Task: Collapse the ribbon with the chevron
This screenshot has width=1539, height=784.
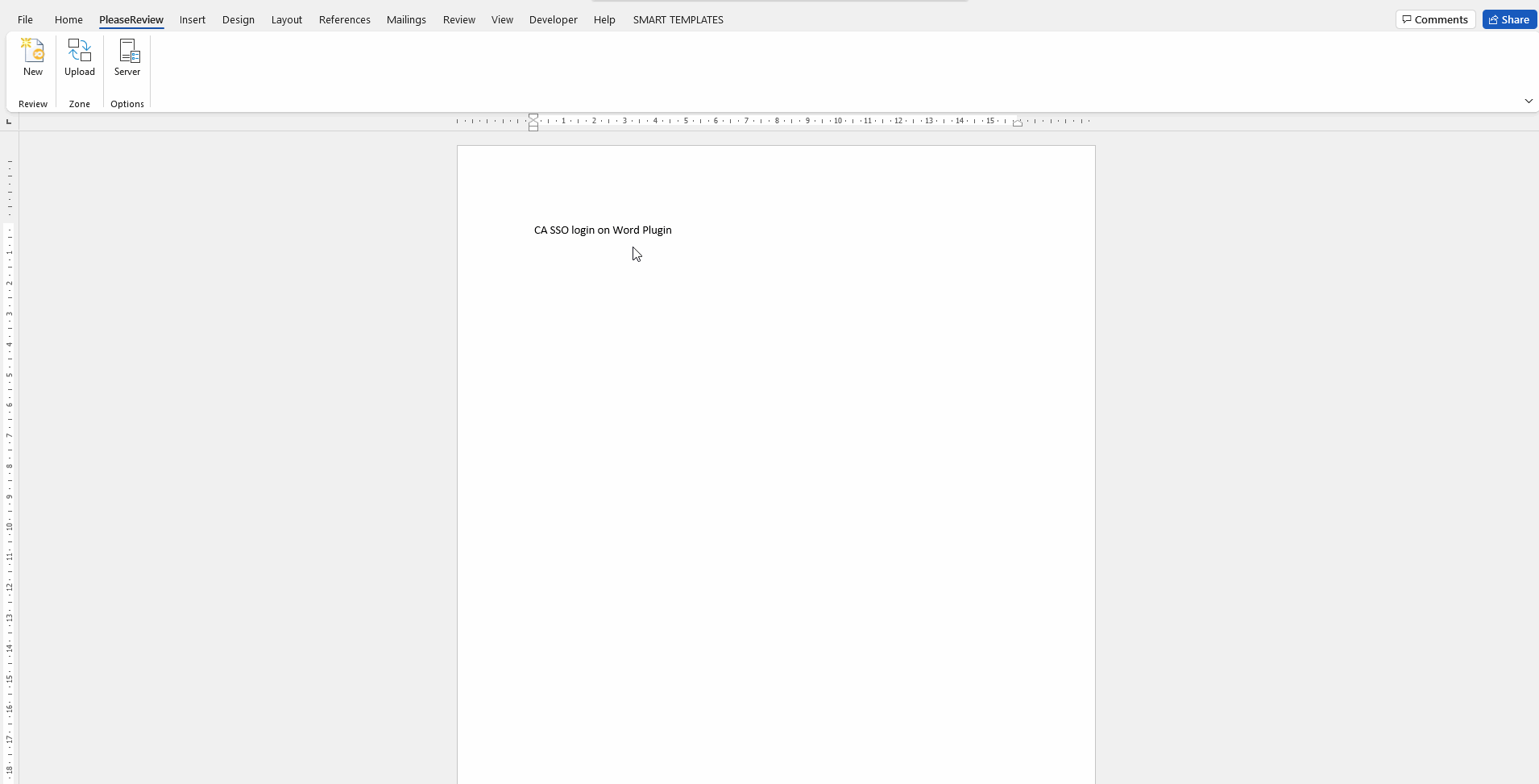Action: (1529, 101)
